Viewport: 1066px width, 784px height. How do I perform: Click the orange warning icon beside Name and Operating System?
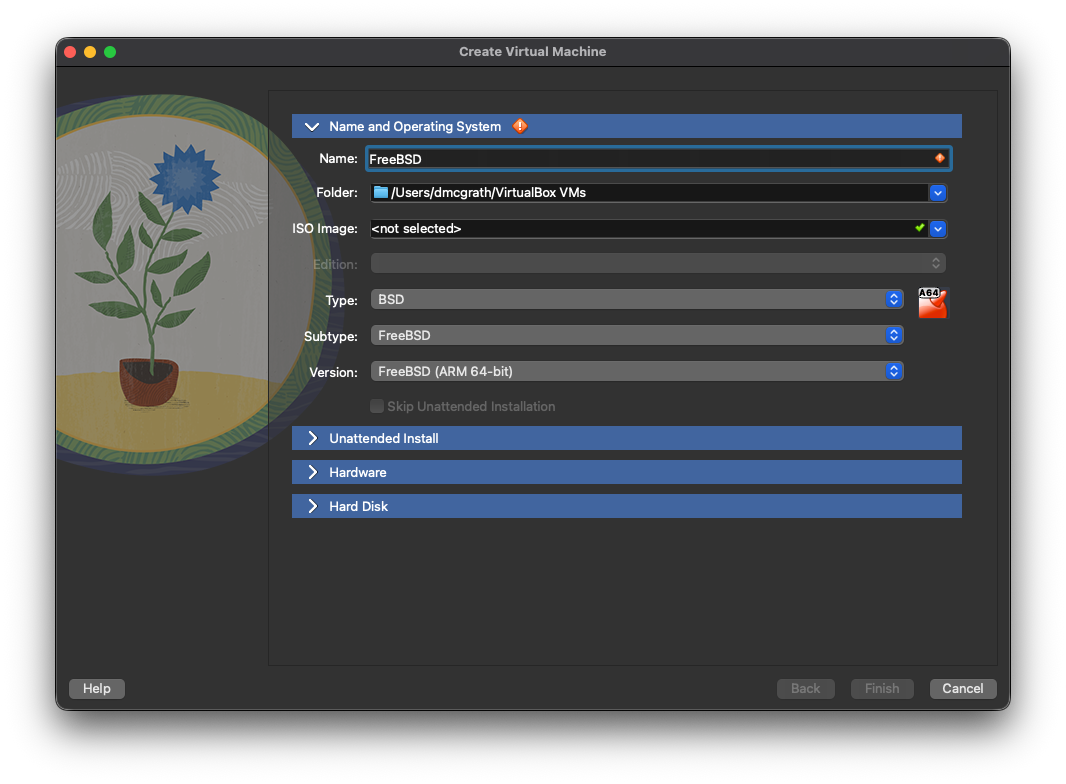point(520,126)
